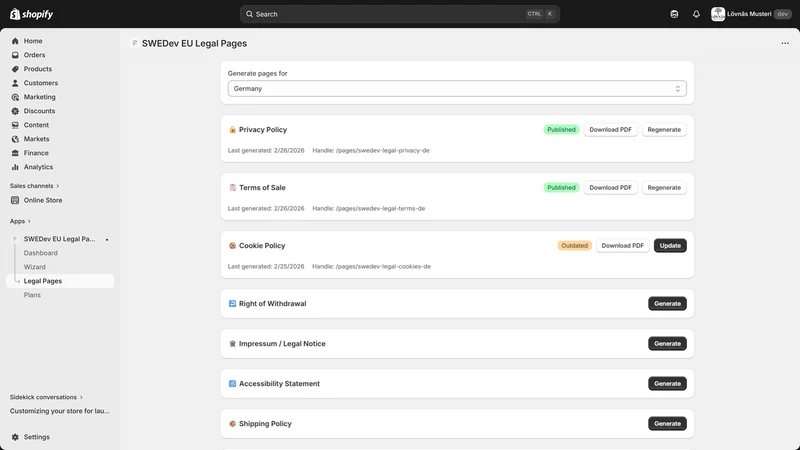Click the Products tag icon
Image resolution: width=800 pixels, height=450 pixels.
[x=15, y=69]
